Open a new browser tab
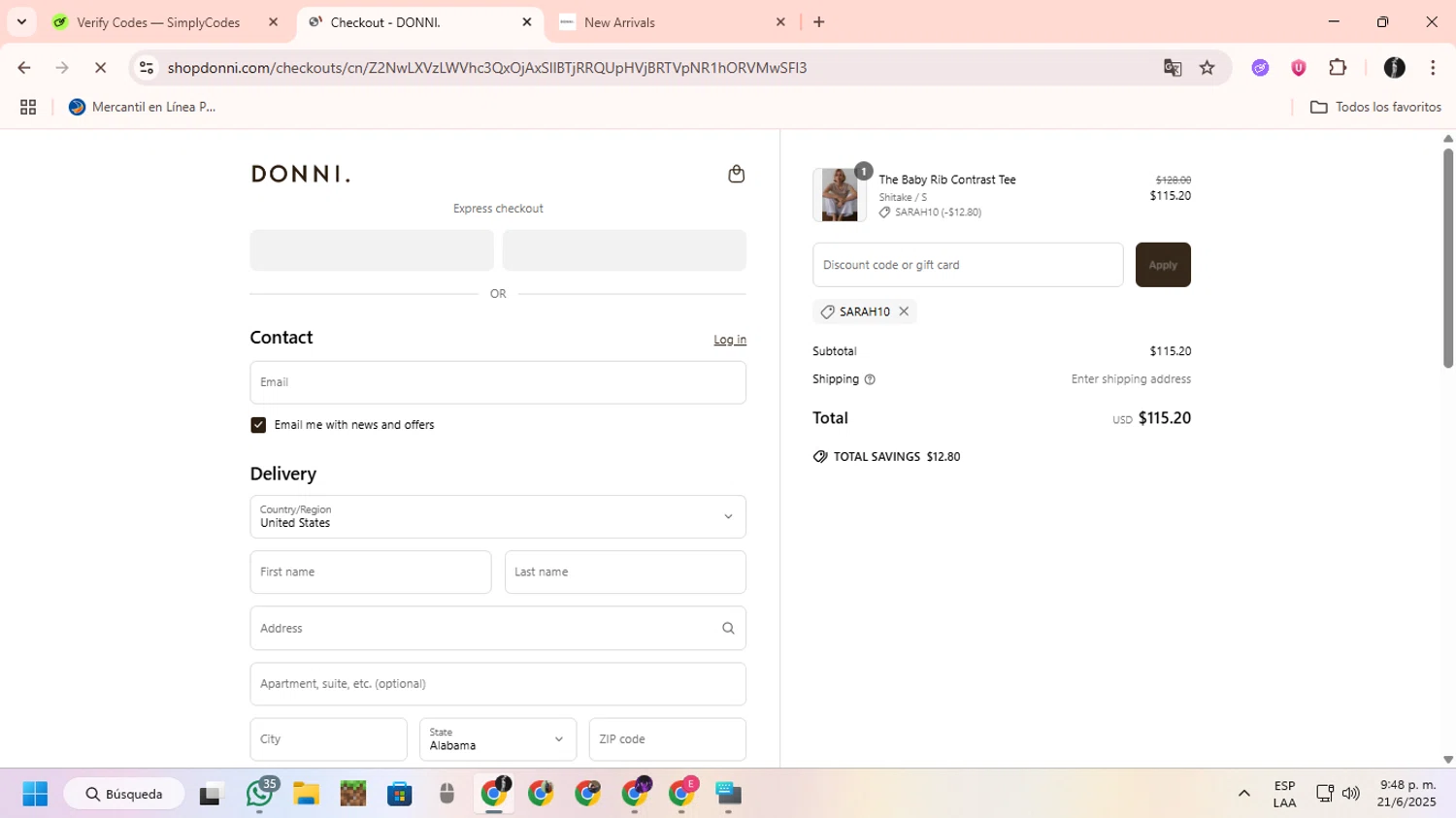This screenshot has height=818, width=1456. 819,22
